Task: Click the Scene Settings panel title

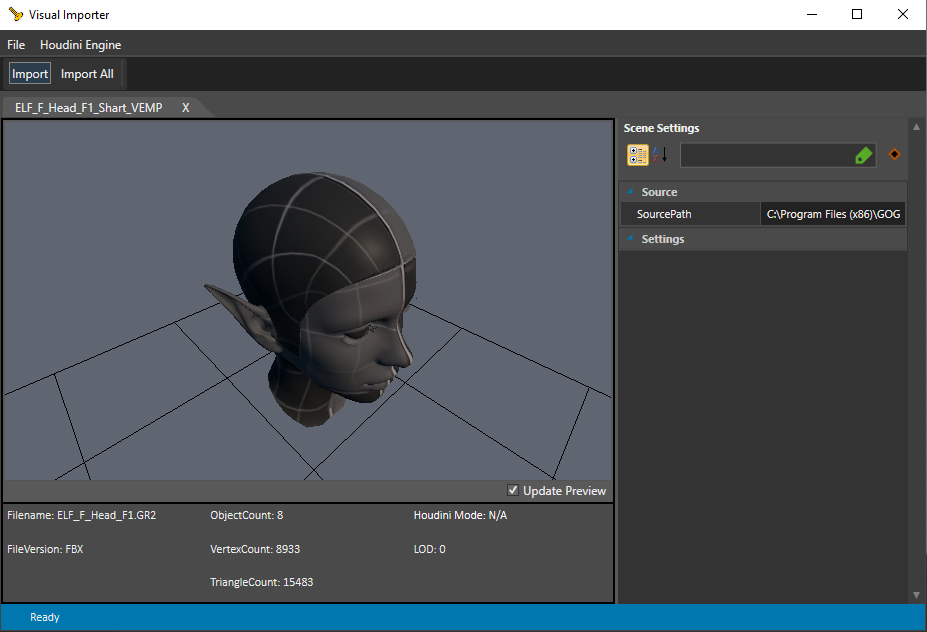Action: point(661,128)
